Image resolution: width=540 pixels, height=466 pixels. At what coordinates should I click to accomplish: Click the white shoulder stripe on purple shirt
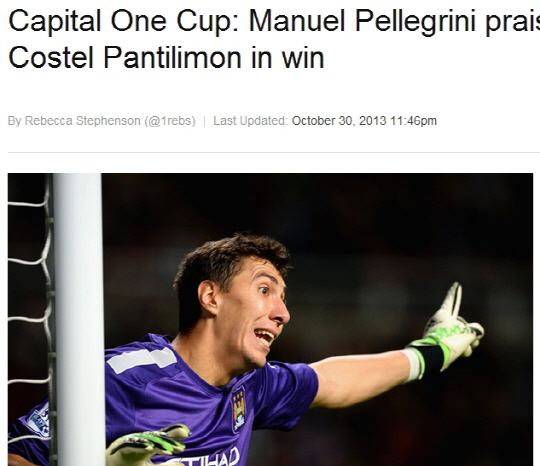click(141, 360)
